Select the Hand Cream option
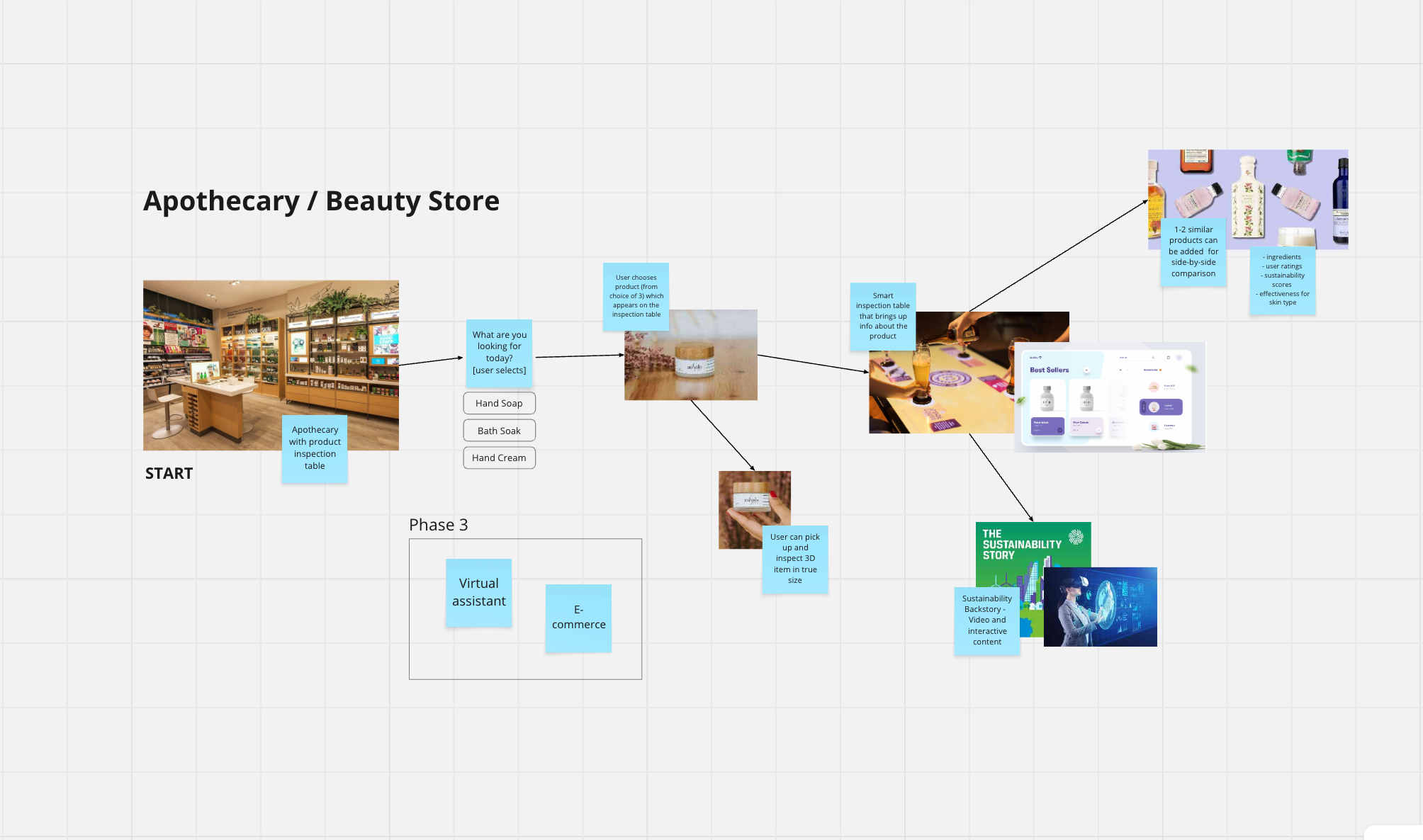The height and width of the screenshot is (840, 1423). [x=499, y=458]
